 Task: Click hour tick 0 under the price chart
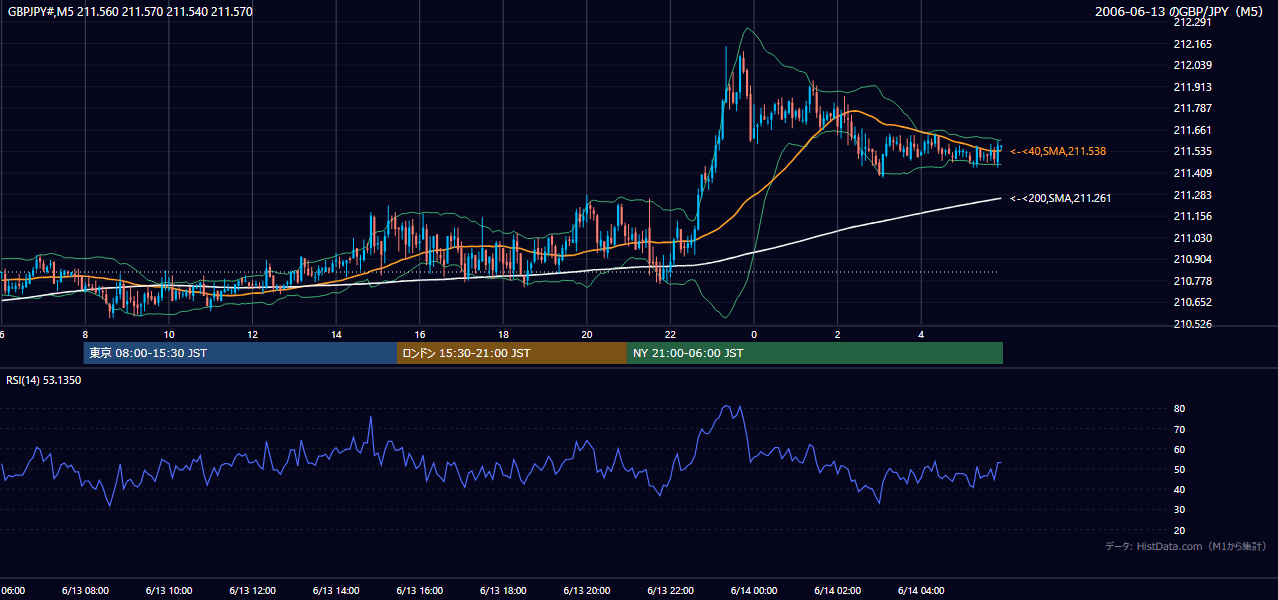[x=754, y=335]
